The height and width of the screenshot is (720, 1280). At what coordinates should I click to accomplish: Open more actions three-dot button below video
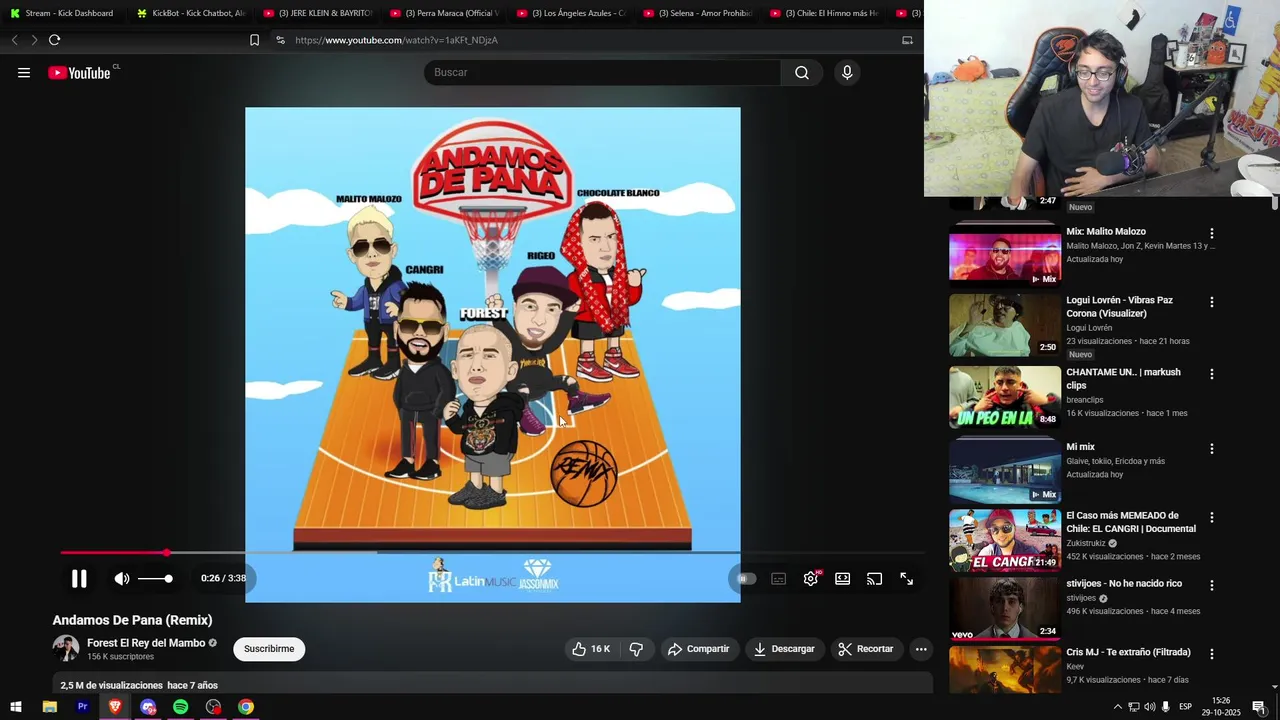coord(921,649)
